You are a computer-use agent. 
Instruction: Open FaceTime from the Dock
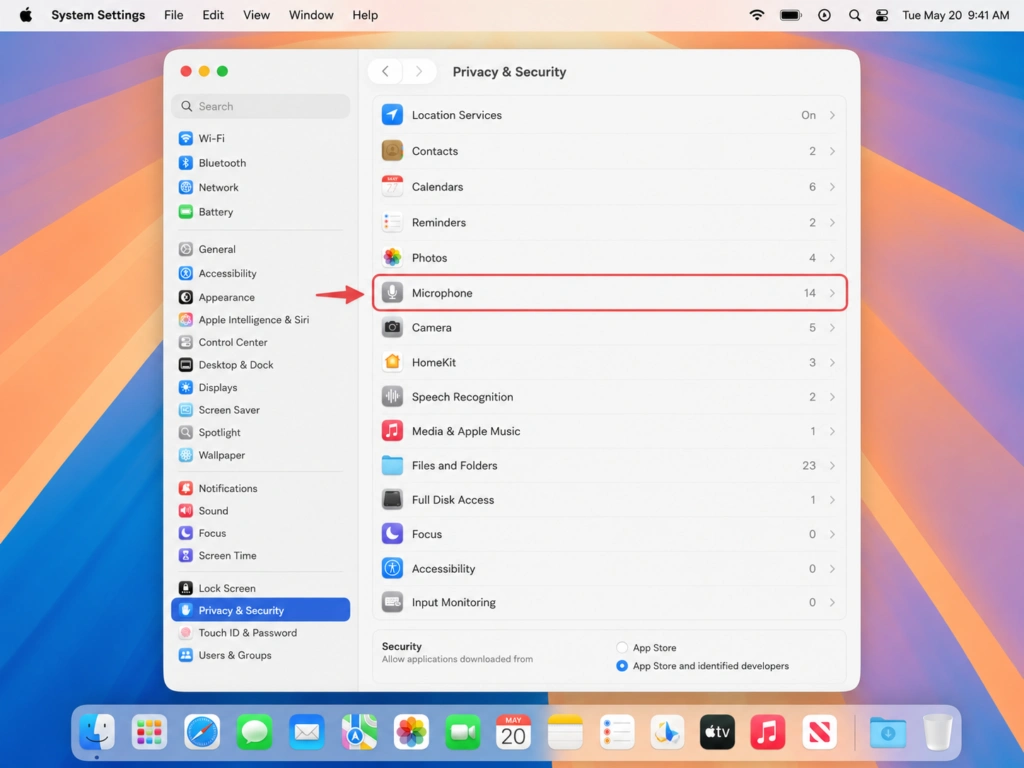(x=462, y=731)
